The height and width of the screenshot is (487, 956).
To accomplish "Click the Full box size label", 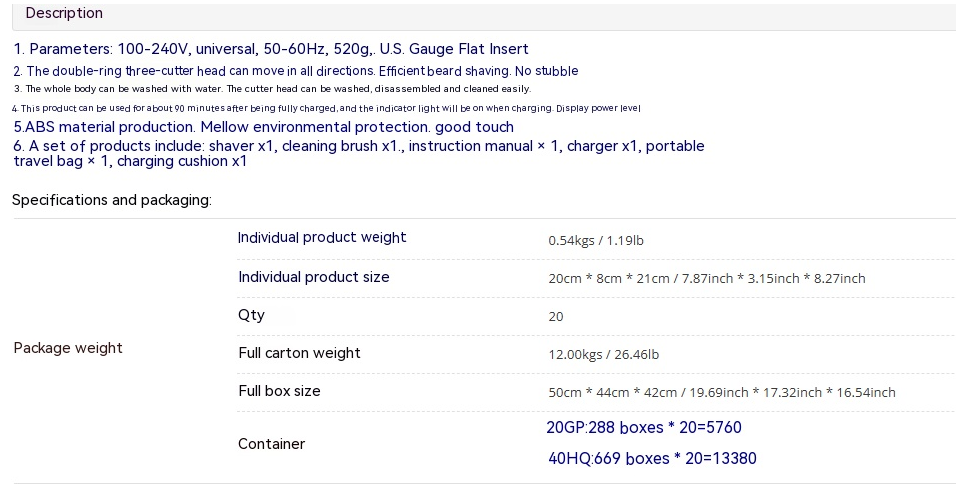I will [279, 391].
